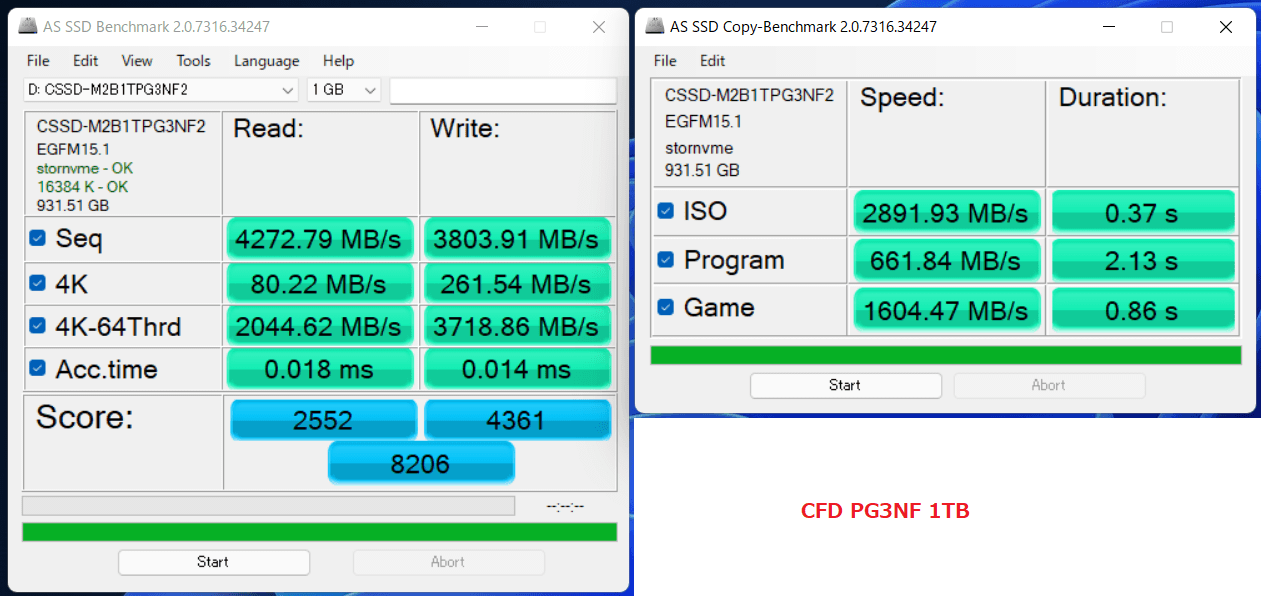The height and width of the screenshot is (596, 1261).
Task: Click the --:--:-- elapsed time readout
Action: [x=565, y=507]
